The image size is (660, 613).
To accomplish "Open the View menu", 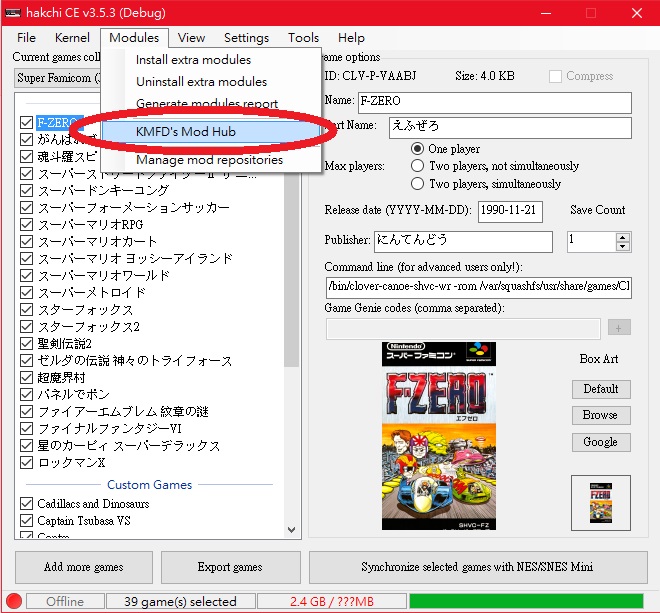I will click(x=191, y=38).
